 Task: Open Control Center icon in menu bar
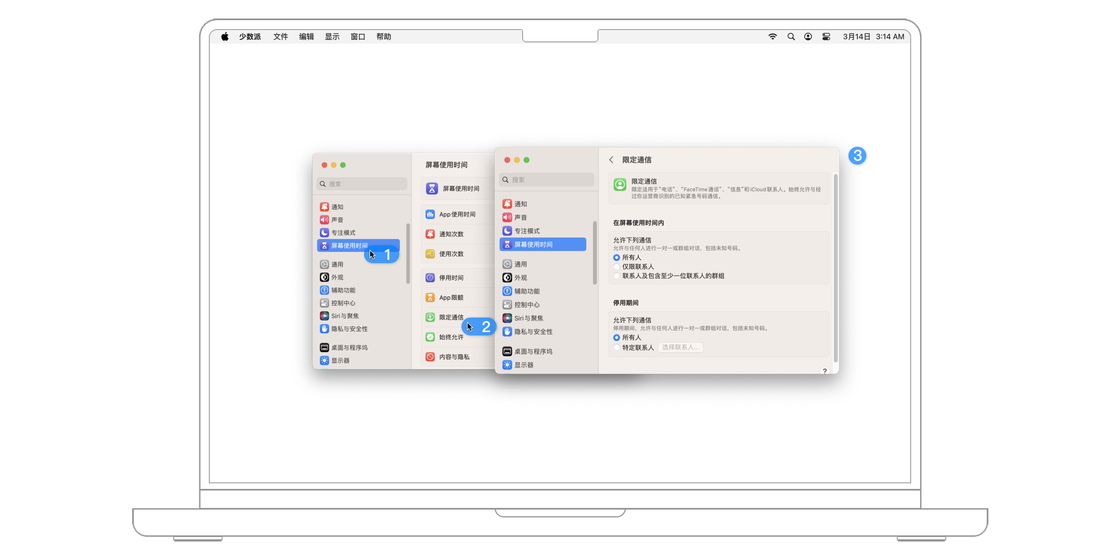tap(826, 36)
